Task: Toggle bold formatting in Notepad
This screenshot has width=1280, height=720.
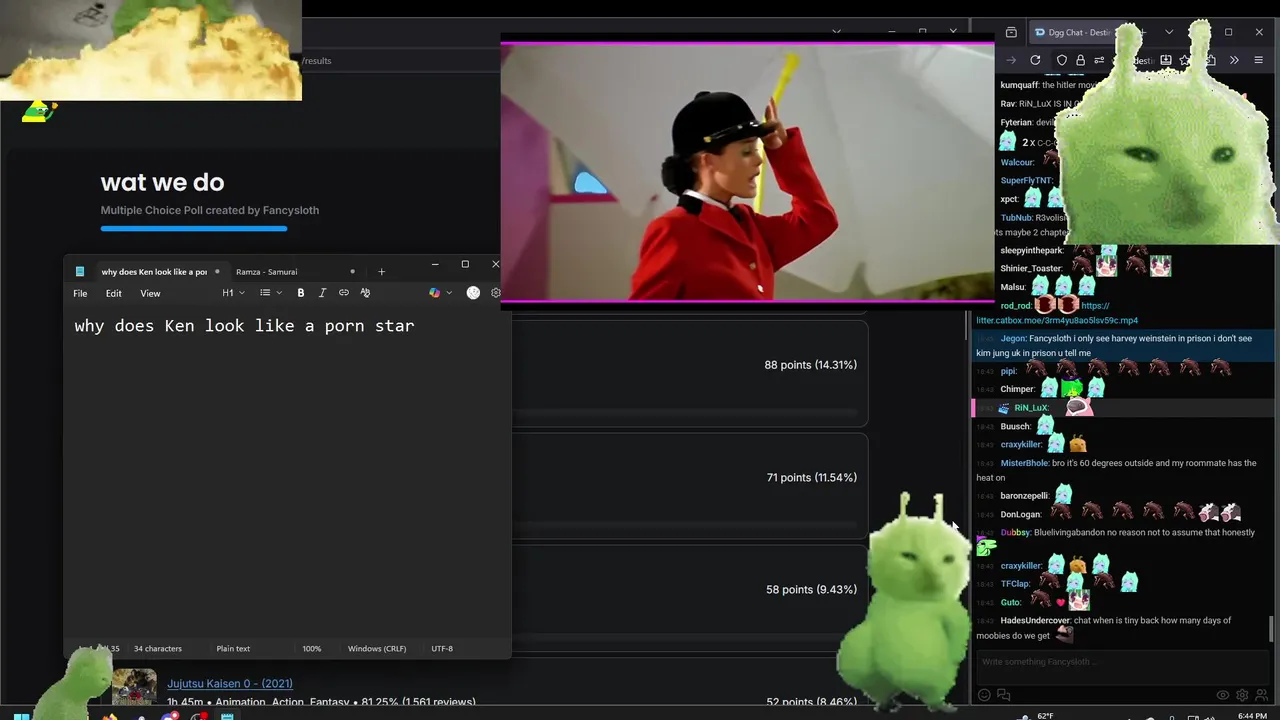Action: (300, 293)
